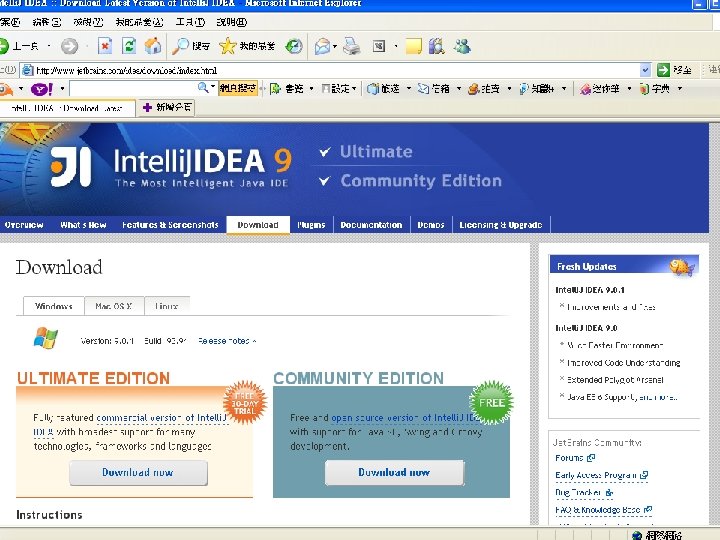
Task: Click the Windows logo icon beside the version info
Action: pyautogui.click(x=46, y=338)
